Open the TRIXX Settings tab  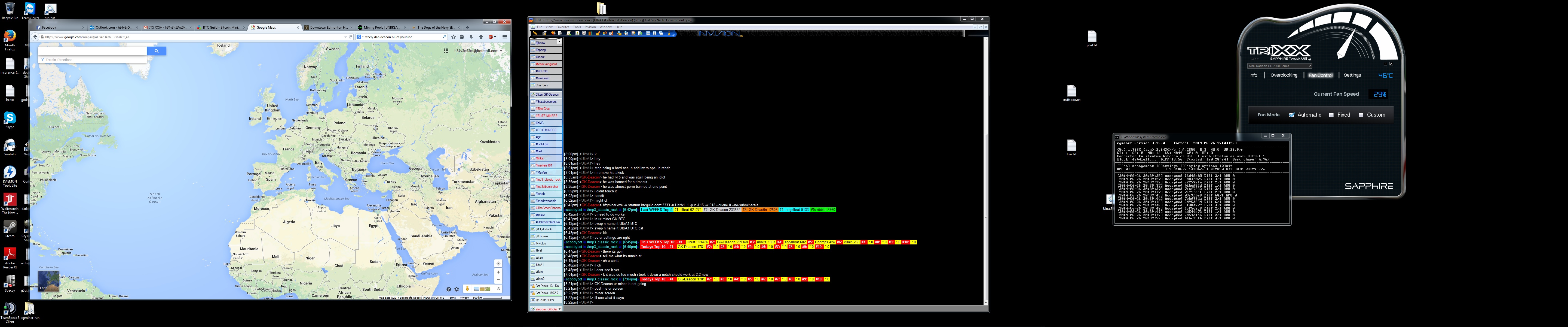pyautogui.click(x=1352, y=75)
